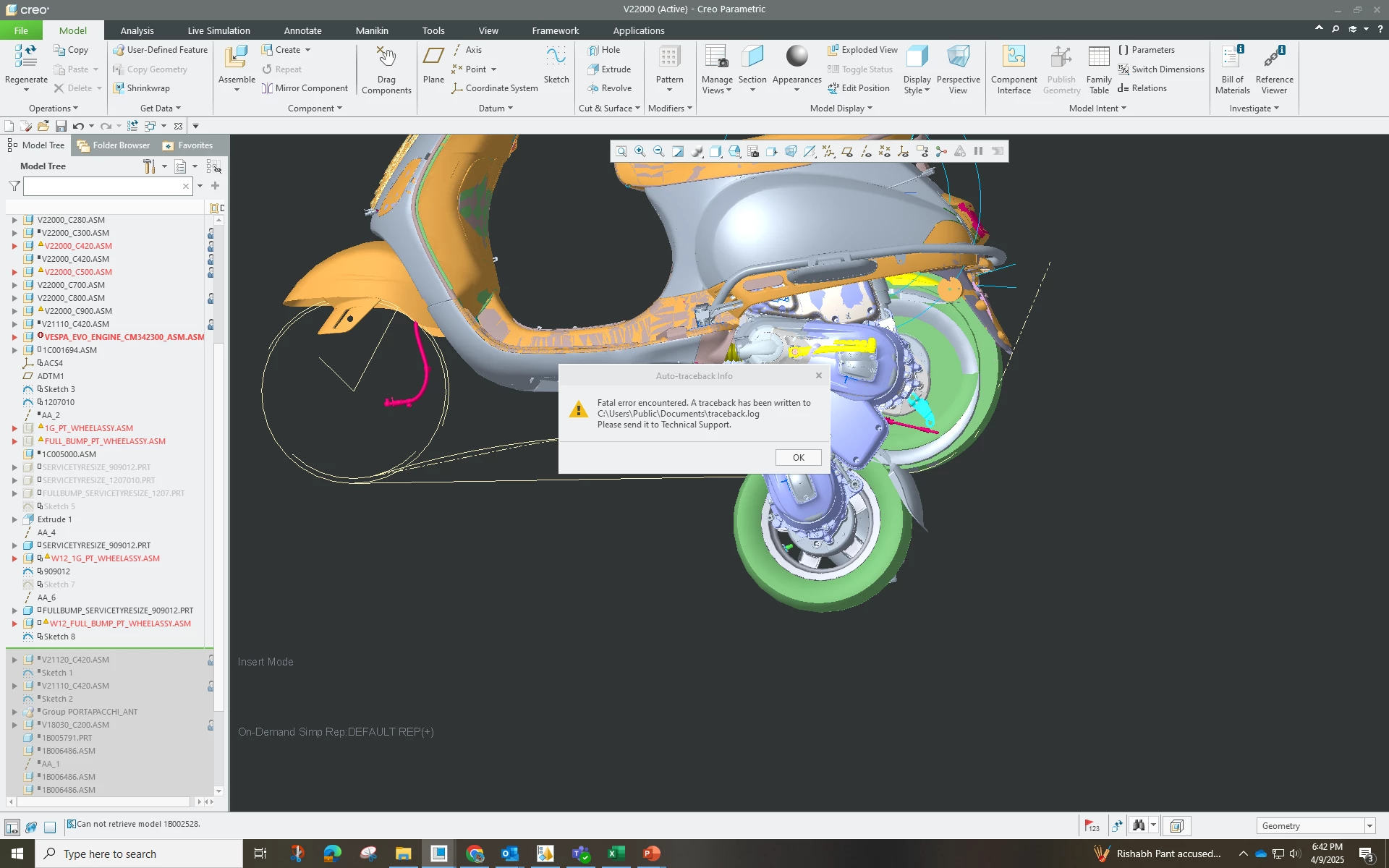Switch to the Analysis ribbon tab
Screen dimensions: 1389x868
tap(137, 30)
